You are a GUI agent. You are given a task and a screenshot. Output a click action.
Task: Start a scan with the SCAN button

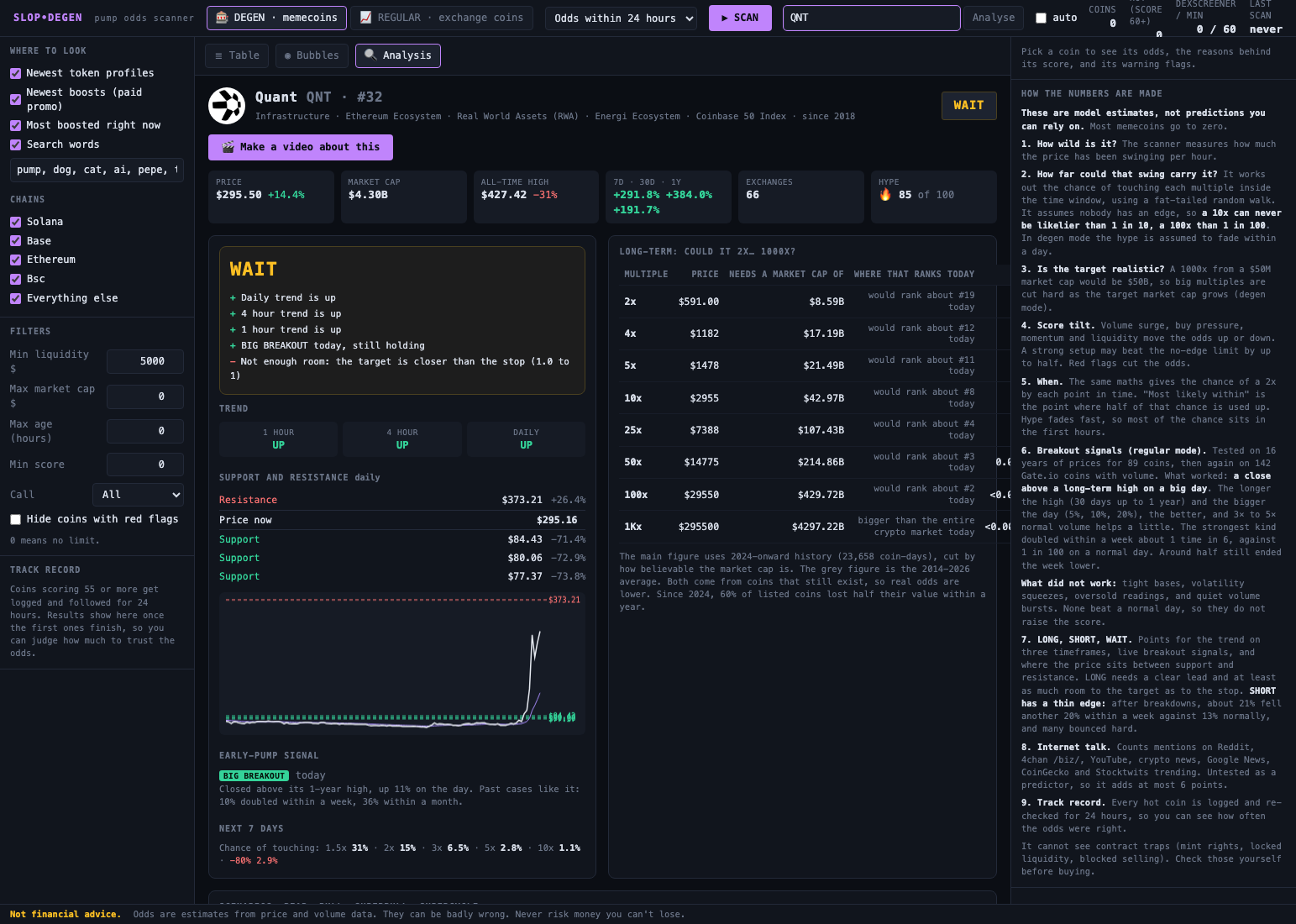[740, 18]
